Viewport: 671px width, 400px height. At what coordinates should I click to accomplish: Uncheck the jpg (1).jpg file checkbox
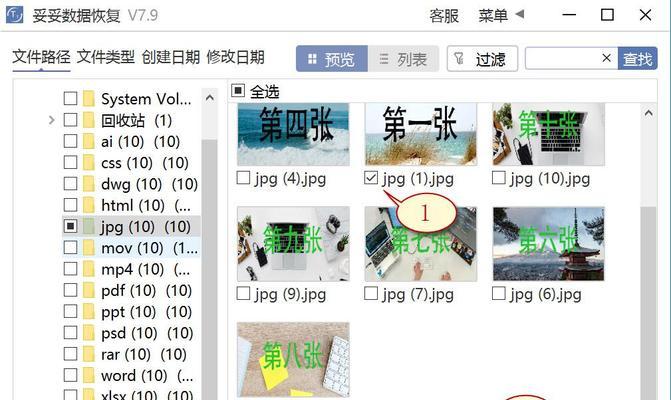tap(371, 178)
